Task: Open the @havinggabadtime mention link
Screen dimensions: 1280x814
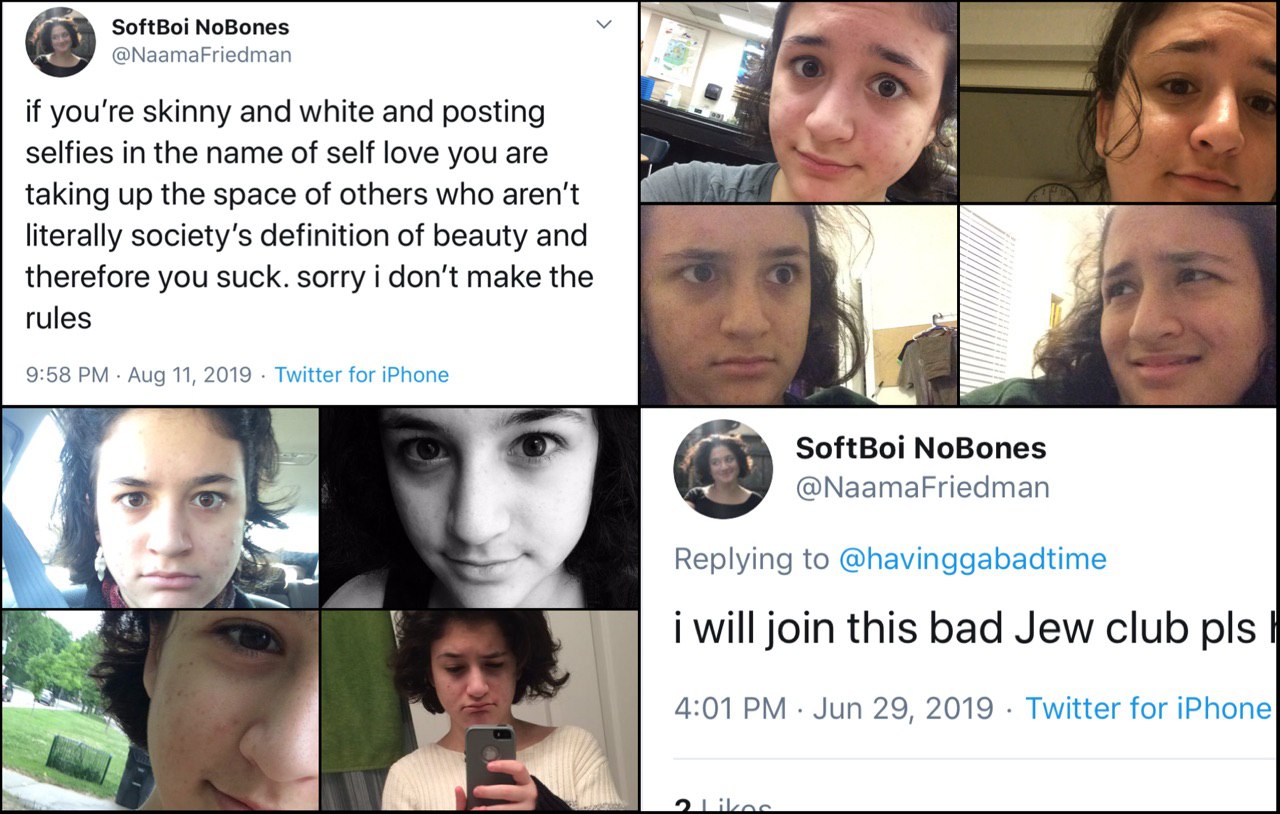Action: (x=973, y=558)
